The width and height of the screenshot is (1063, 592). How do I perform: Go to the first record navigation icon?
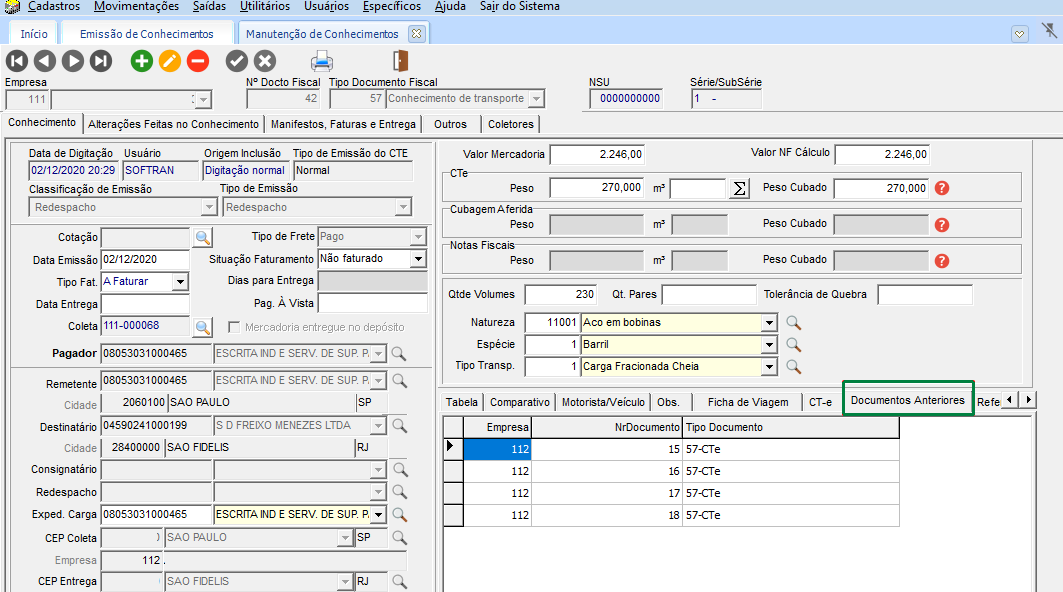pyautogui.click(x=17, y=61)
